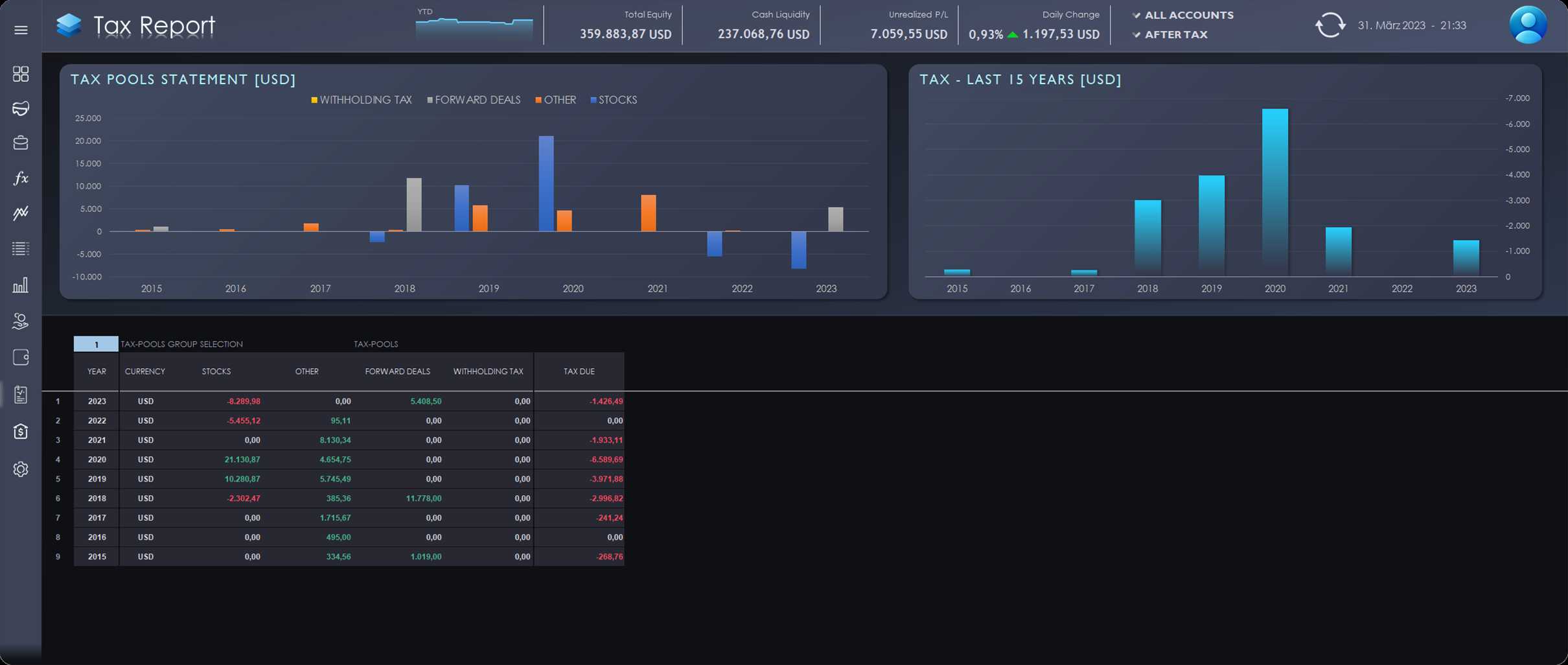Screen dimensions: 1568x665
Task: Click the OTHER column header in table
Action: coord(307,371)
